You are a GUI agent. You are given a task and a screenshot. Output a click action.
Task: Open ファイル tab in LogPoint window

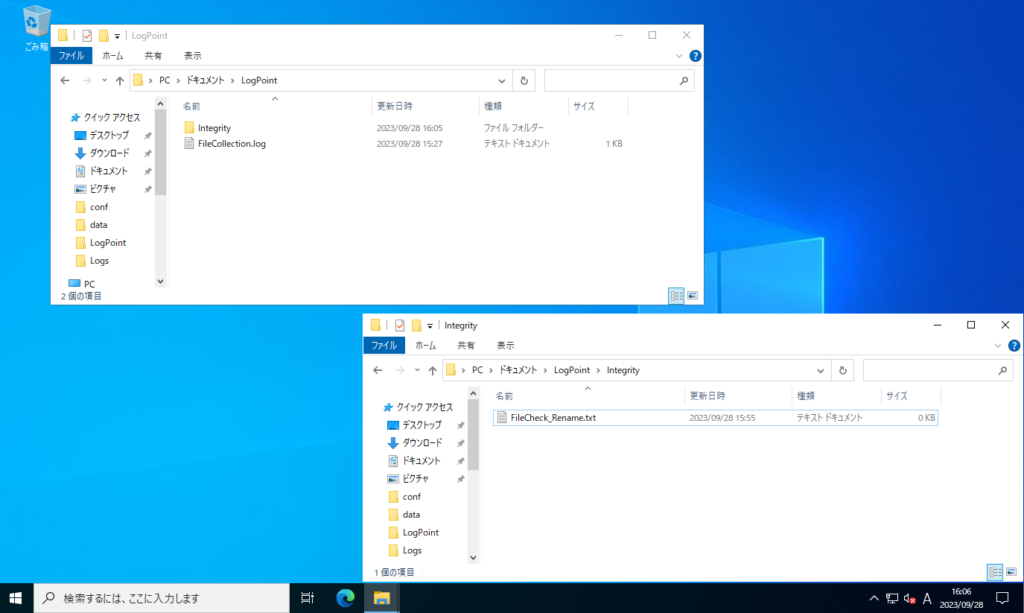pos(71,55)
